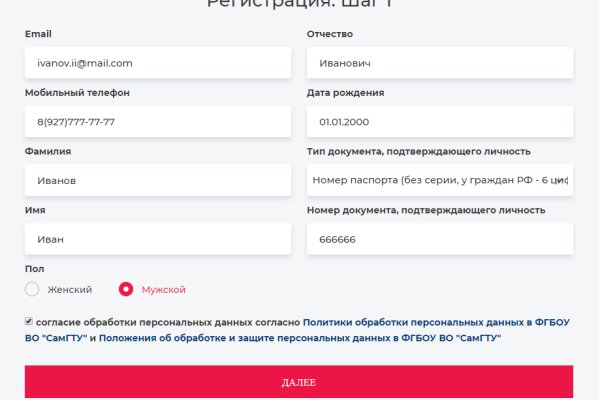The height and width of the screenshot is (400, 600).
Task: Click the 'Номер документа, подтверждающего личность' label
Action: click(425, 210)
